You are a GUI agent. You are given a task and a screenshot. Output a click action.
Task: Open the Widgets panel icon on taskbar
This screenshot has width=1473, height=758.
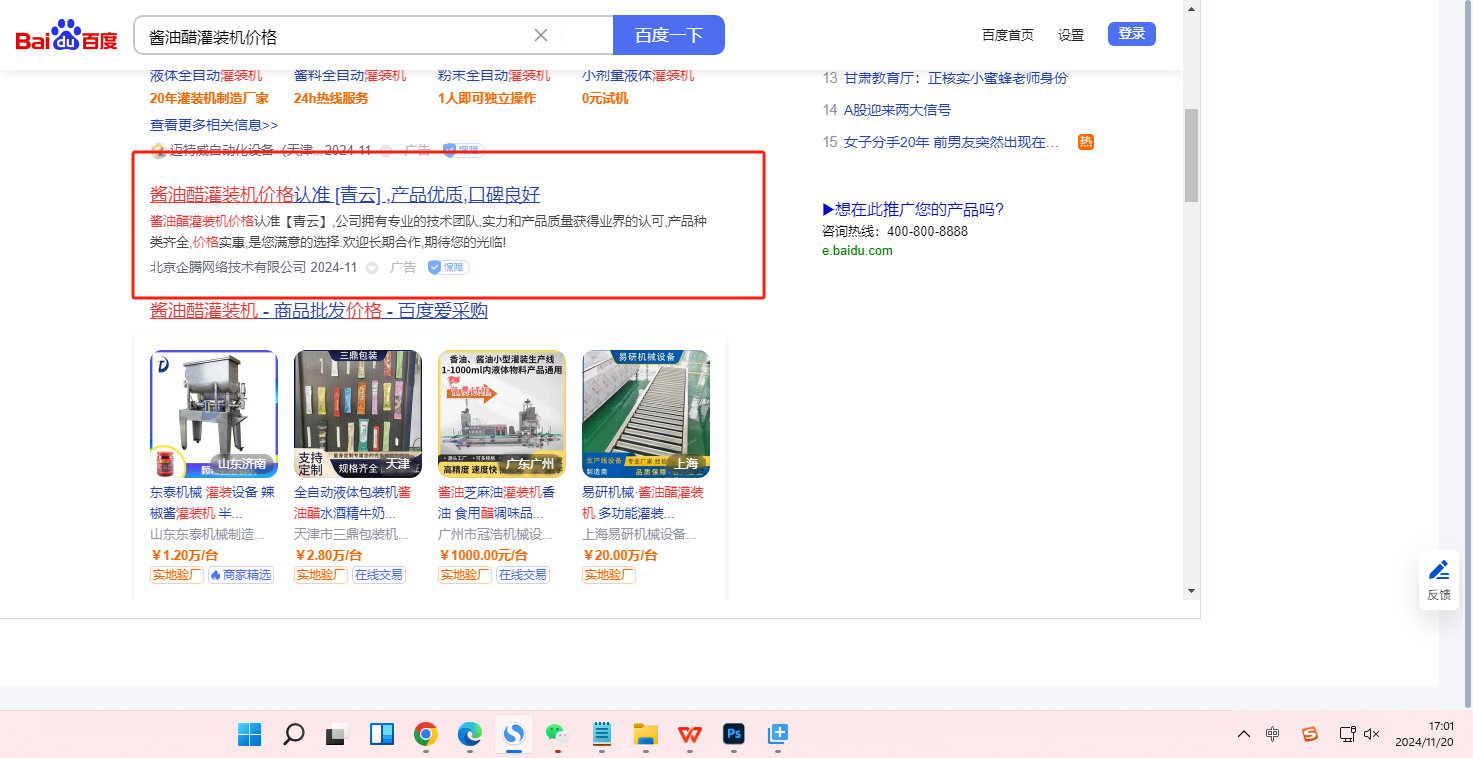click(381, 735)
